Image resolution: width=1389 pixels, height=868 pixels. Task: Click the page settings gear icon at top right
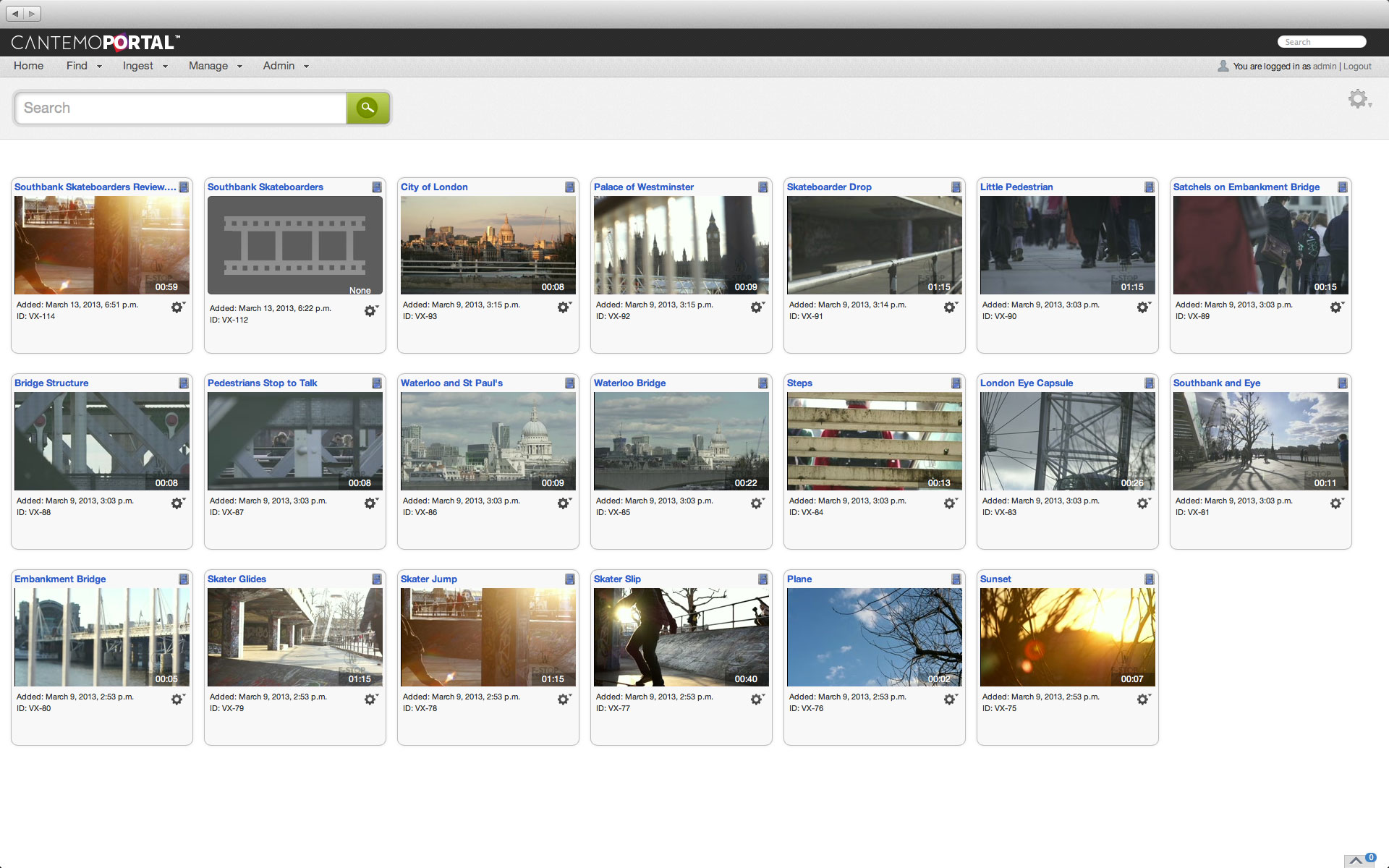click(x=1359, y=99)
